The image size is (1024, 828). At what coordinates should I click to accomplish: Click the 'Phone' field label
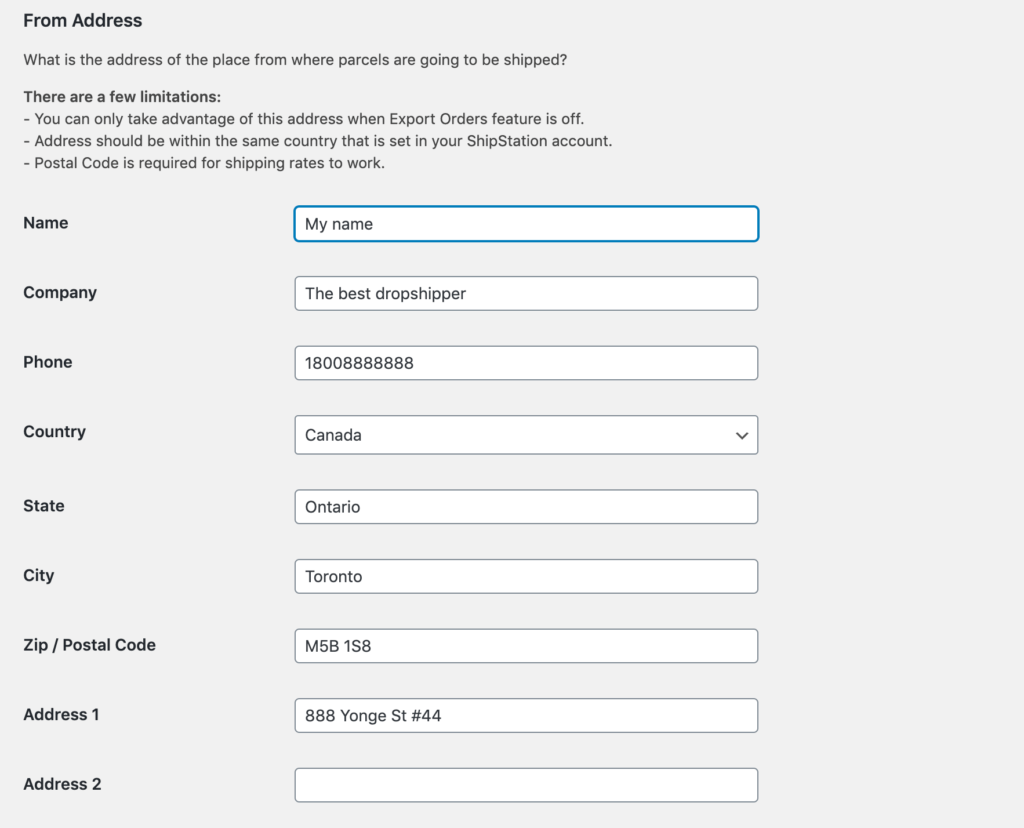[x=48, y=362]
